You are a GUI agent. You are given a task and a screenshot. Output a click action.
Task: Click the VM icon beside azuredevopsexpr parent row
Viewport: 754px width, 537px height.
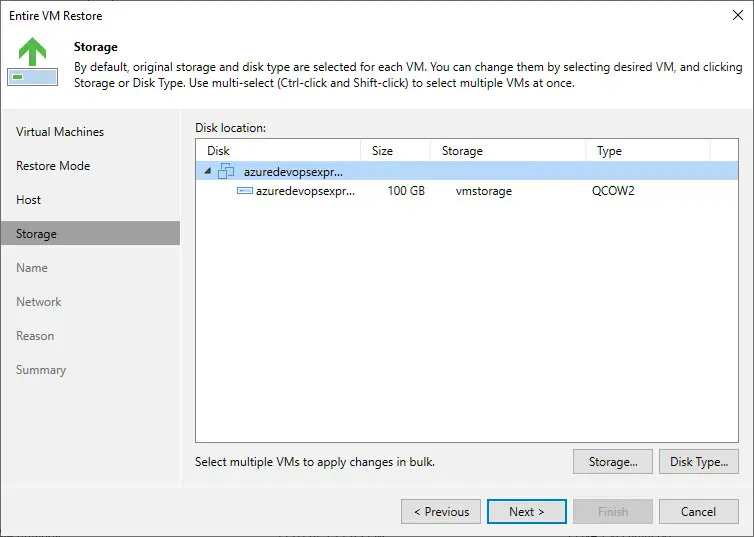[226, 171]
